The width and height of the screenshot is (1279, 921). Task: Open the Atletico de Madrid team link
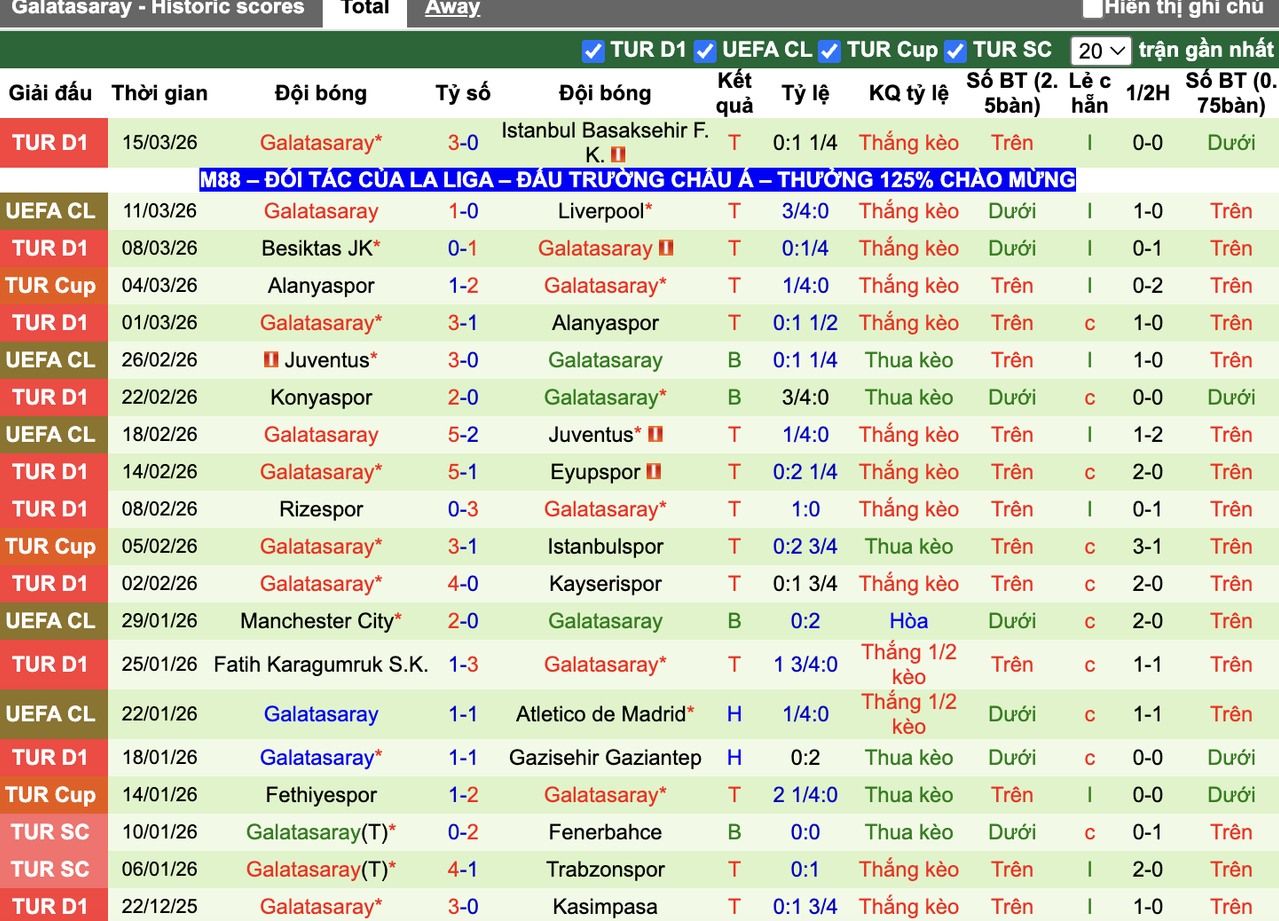click(x=600, y=714)
